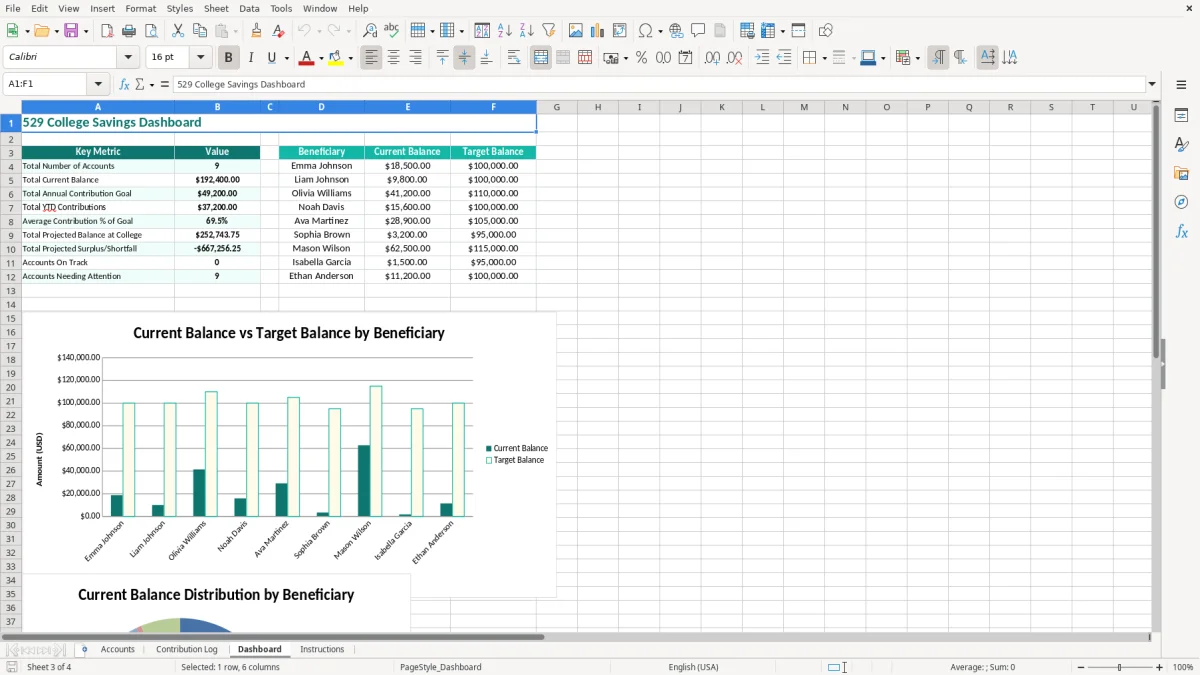Enable Align Right
1200x675 pixels.
tap(416, 58)
